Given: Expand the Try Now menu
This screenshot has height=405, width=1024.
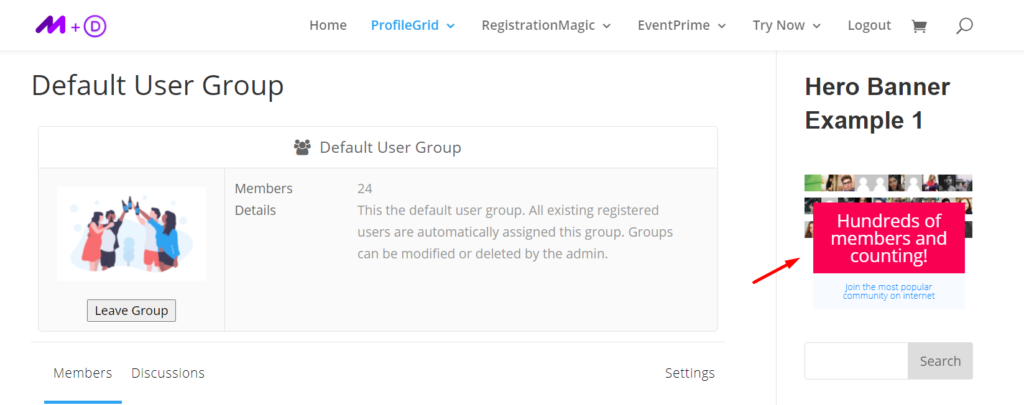Looking at the screenshot, I should (786, 26).
